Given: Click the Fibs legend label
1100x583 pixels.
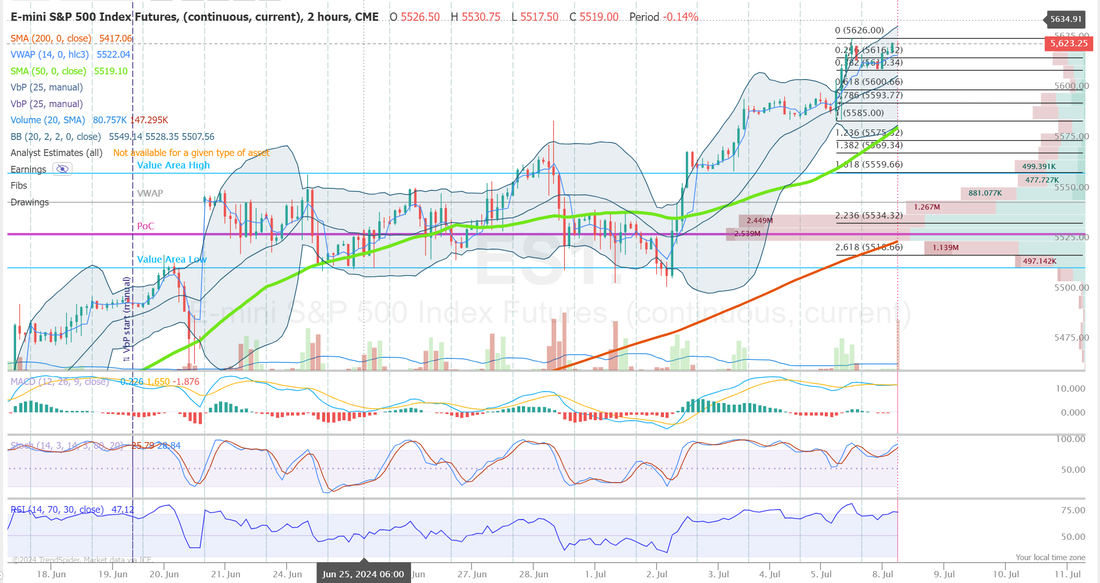Looking at the screenshot, I should coord(19,185).
